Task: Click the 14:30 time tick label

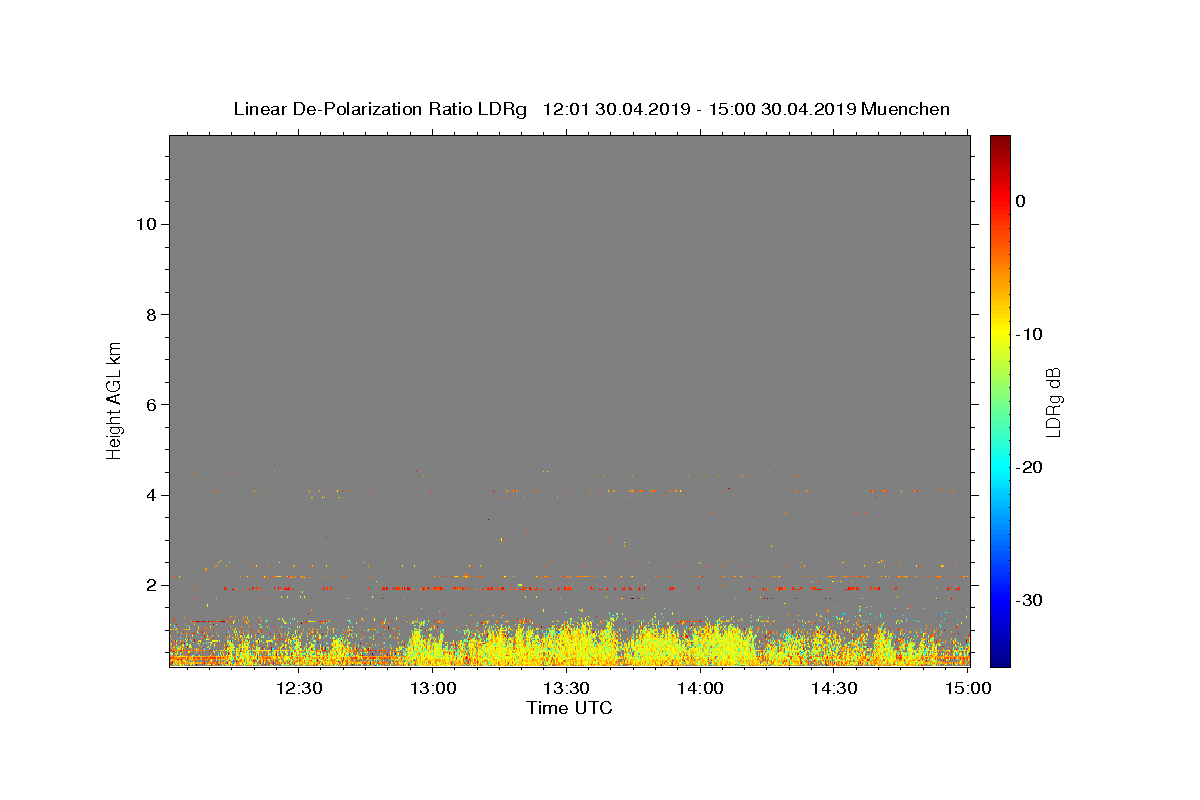Action: pyautogui.click(x=834, y=688)
